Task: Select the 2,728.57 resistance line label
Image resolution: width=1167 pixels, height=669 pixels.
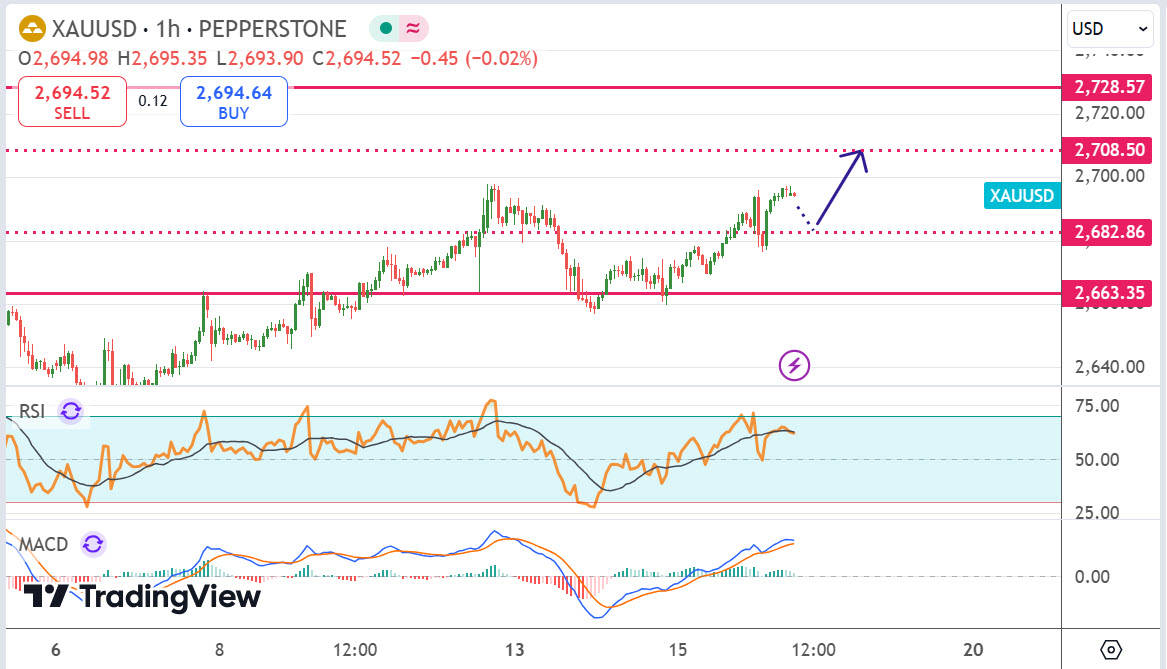Action: pyautogui.click(x=1109, y=87)
